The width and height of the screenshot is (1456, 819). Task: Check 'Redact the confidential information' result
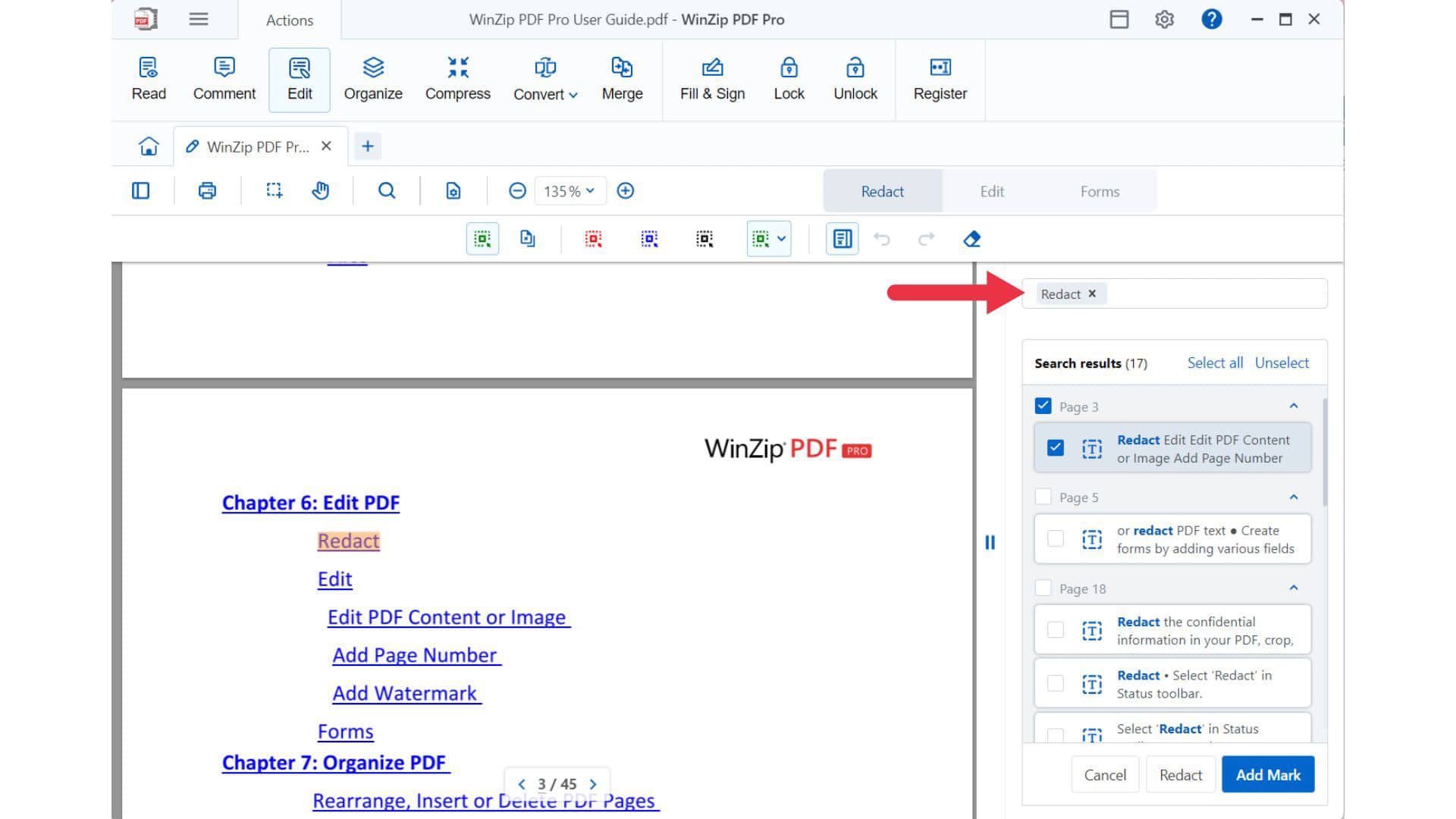click(x=1056, y=630)
